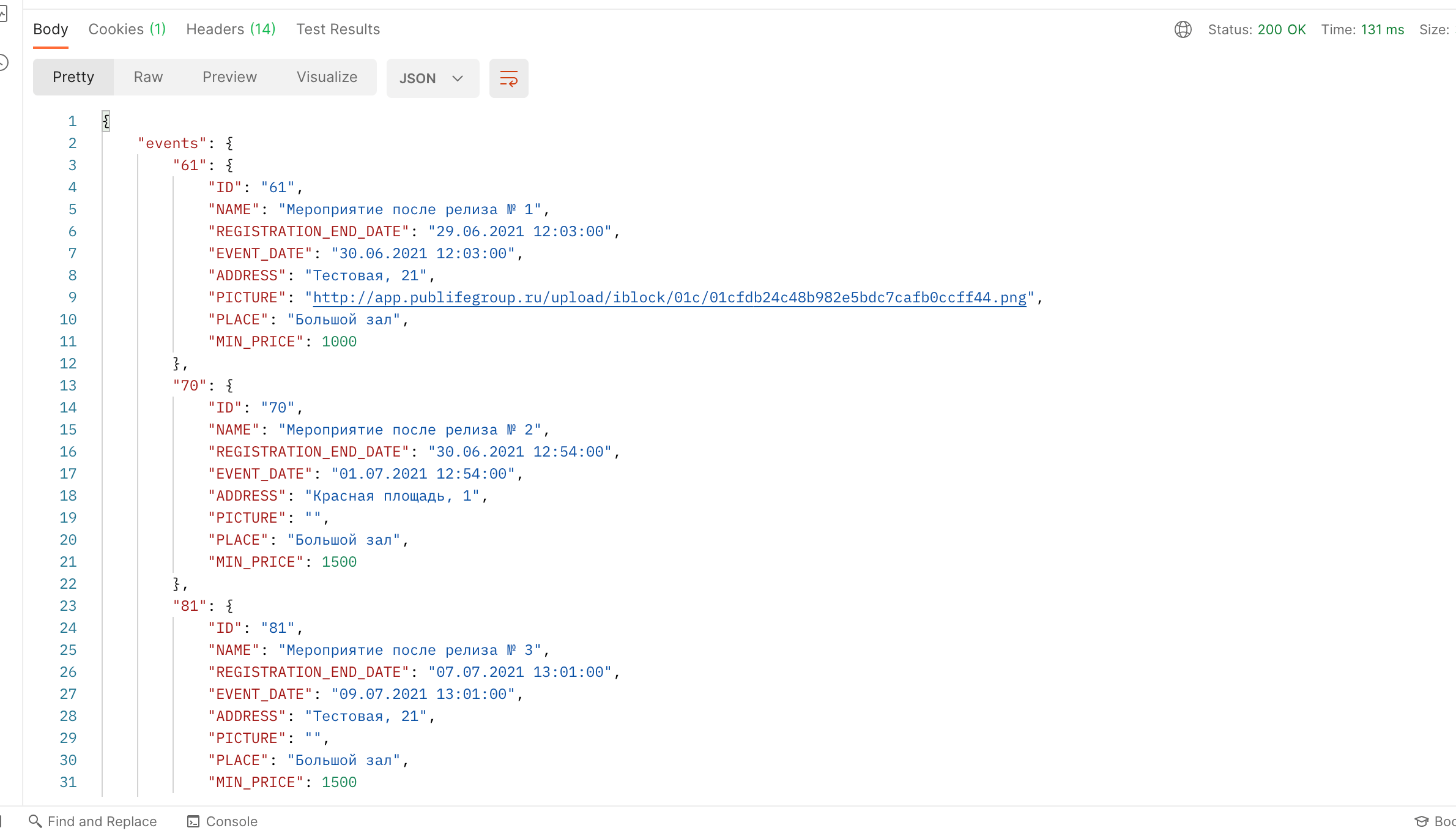Select the Visualize view mode
The height and width of the screenshot is (836, 1456).
point(327,77)
